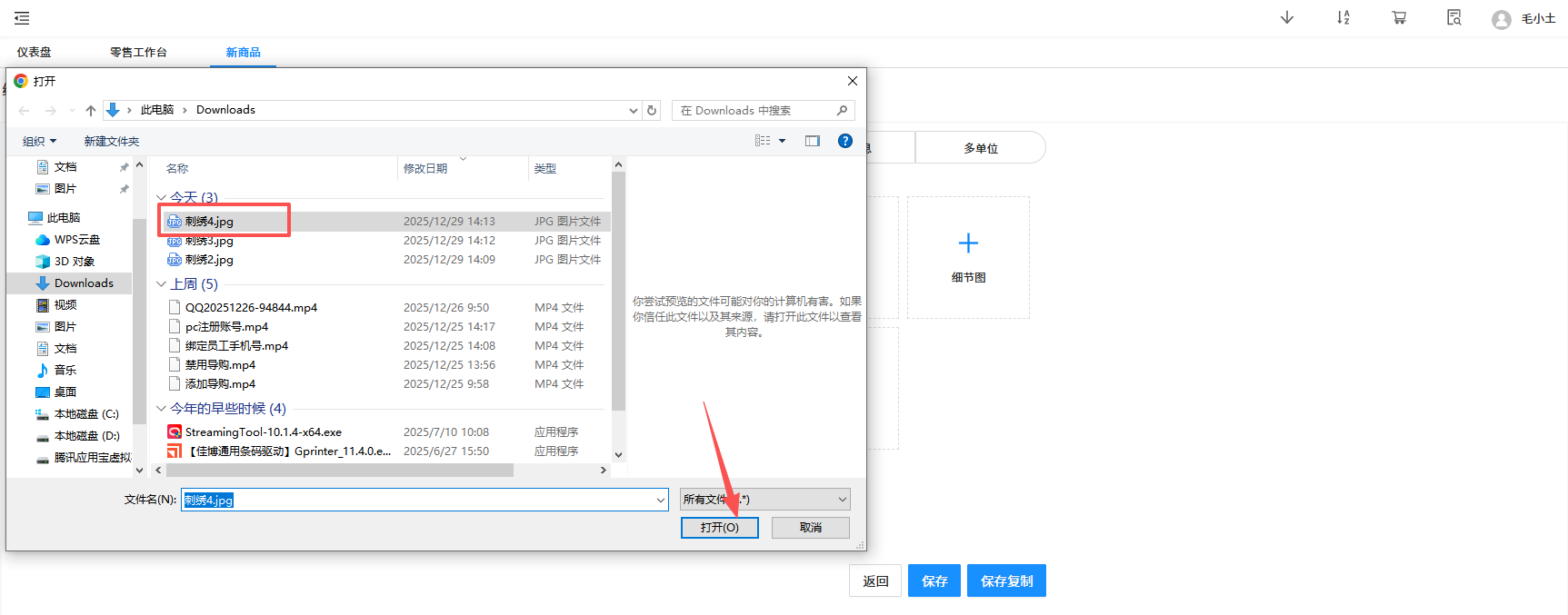Open help with the blue question icon

845,141
